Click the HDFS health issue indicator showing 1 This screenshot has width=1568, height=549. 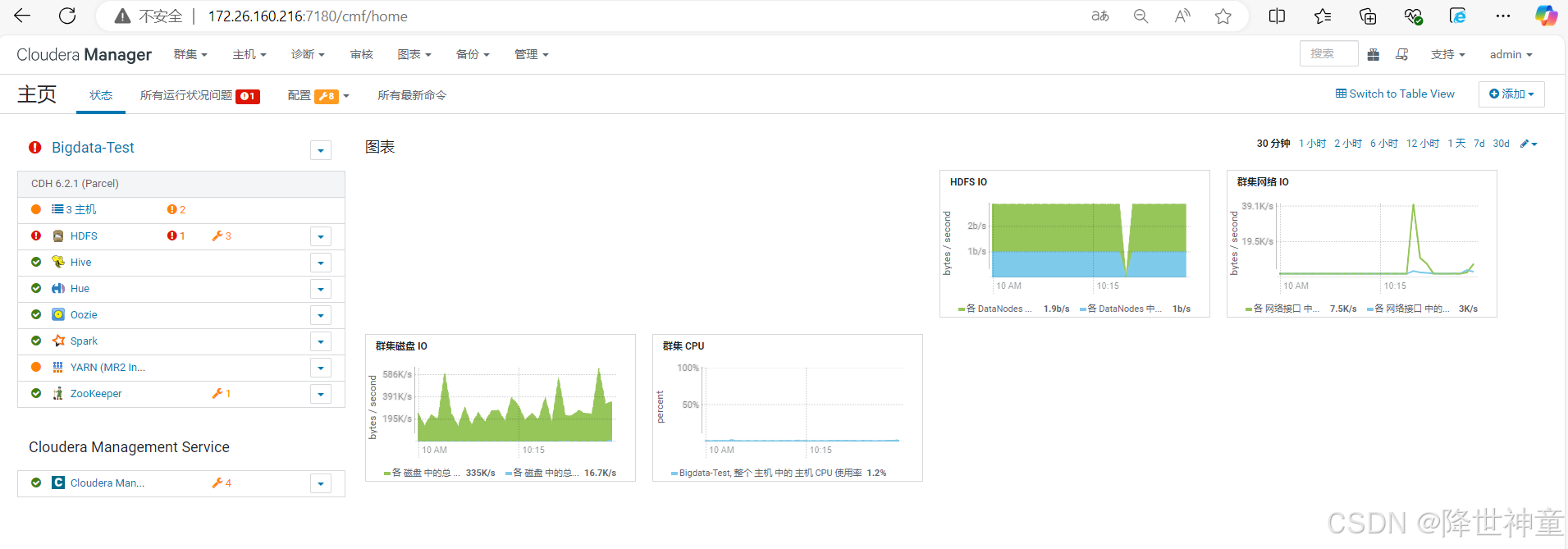[x=176, y=236]
